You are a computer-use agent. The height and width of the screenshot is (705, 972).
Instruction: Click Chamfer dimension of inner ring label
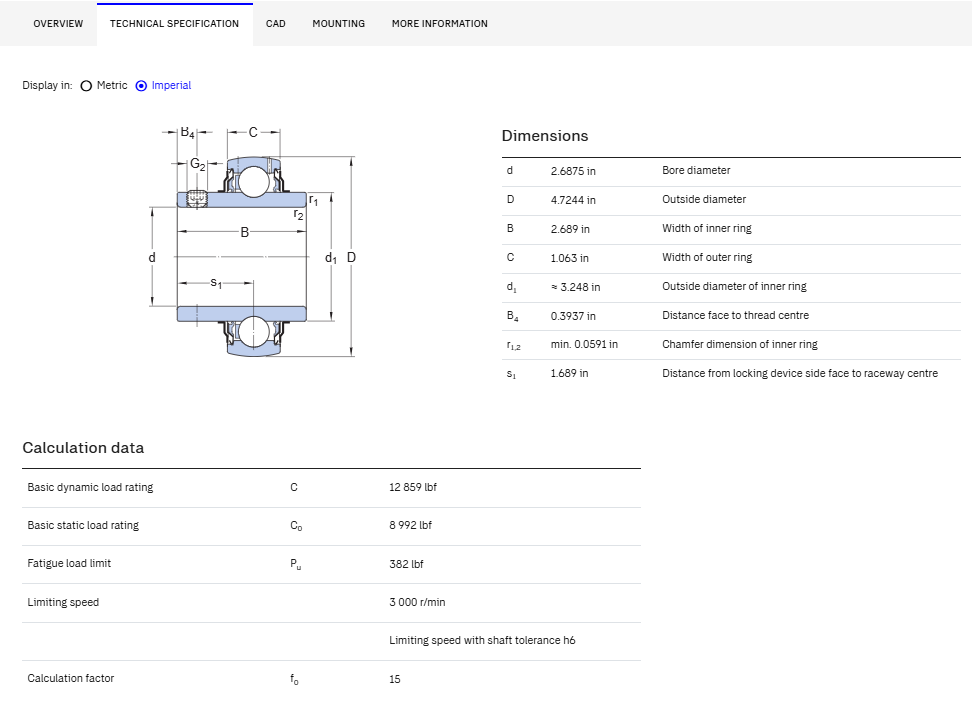tap(740, 344)
